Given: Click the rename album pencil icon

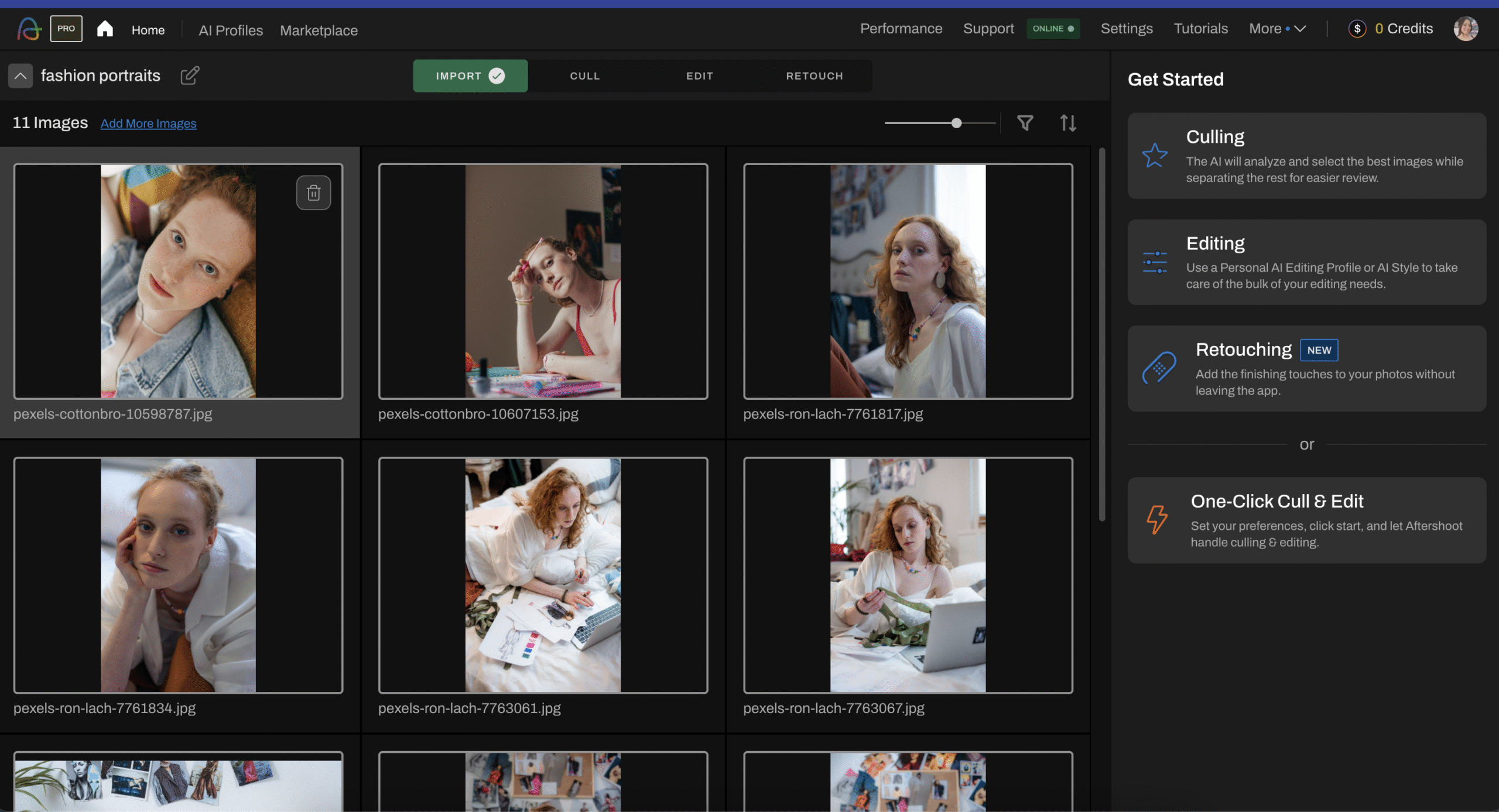Looking at the screenshot, I should [190, 76].
